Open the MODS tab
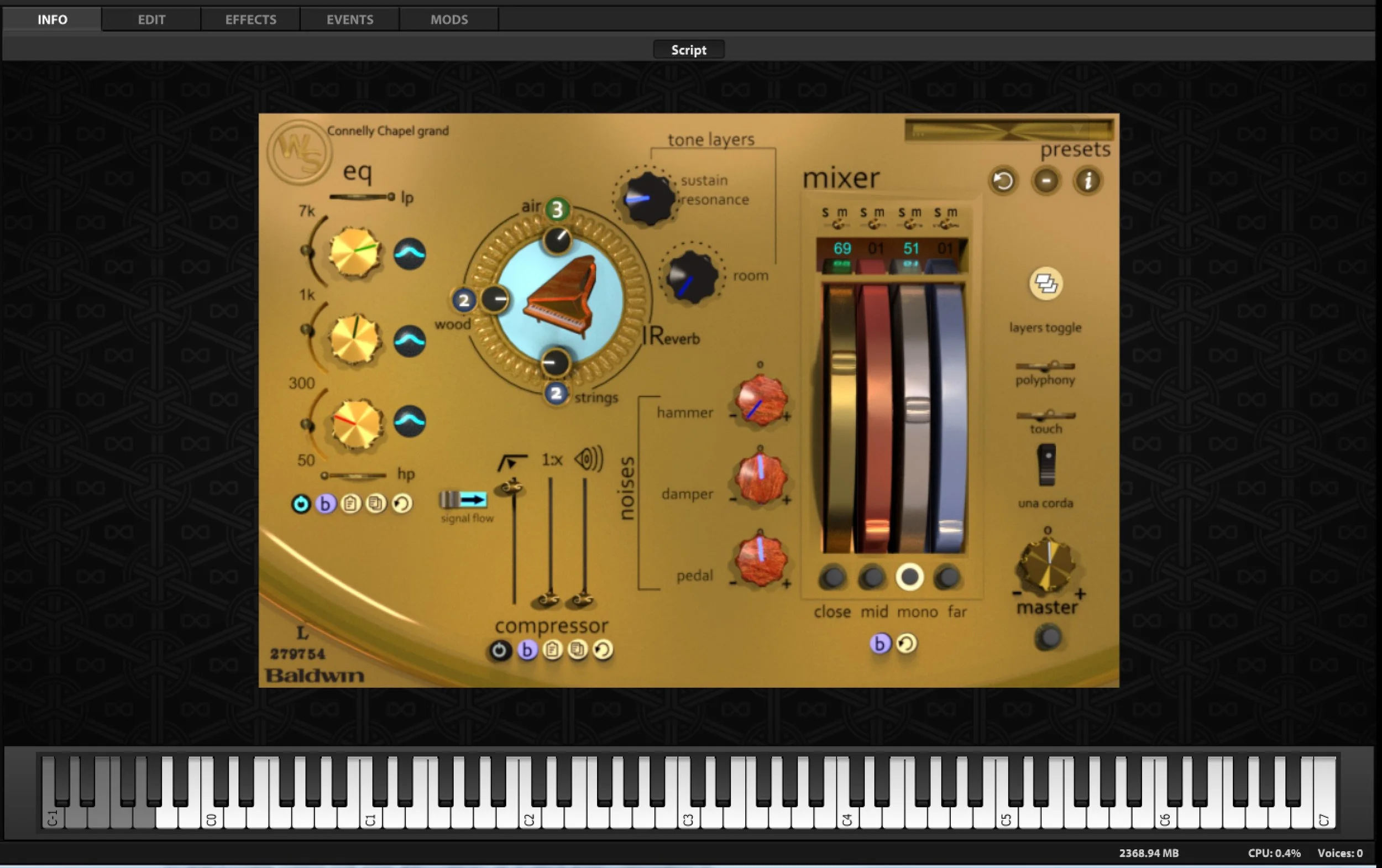1382x868 pixels. [449, 19]
